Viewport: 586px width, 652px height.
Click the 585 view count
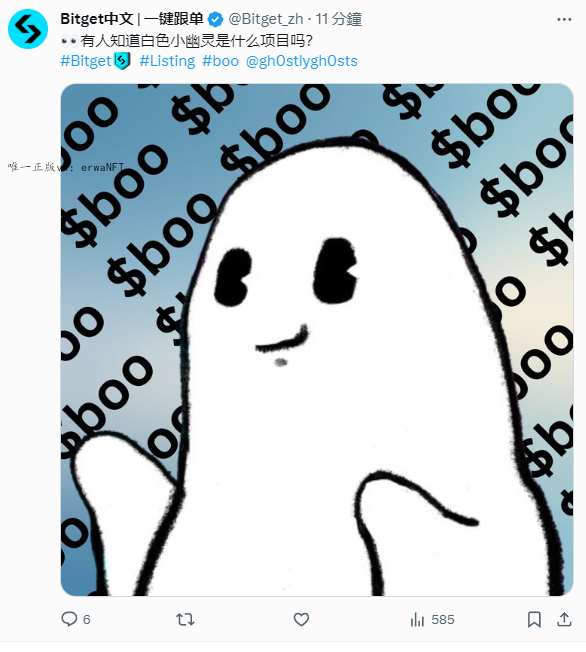(x=443, y=620)
